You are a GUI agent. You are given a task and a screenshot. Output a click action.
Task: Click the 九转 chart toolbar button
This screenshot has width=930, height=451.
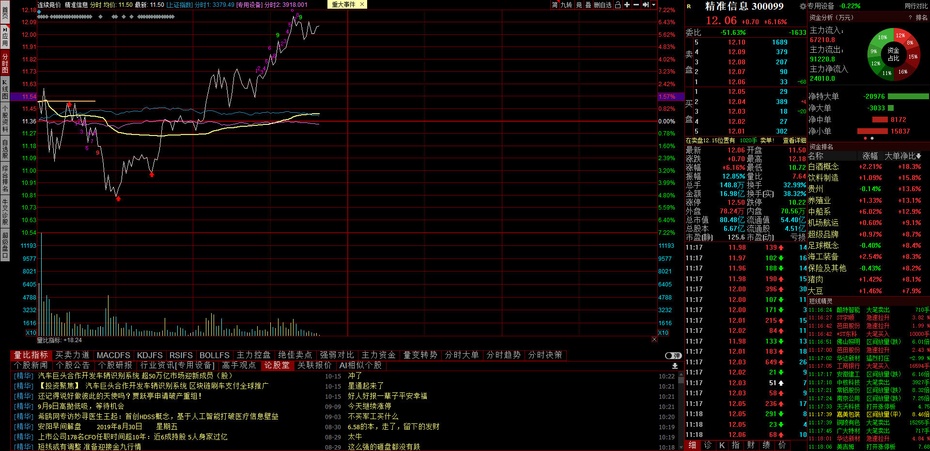click(x=566, y=4)
